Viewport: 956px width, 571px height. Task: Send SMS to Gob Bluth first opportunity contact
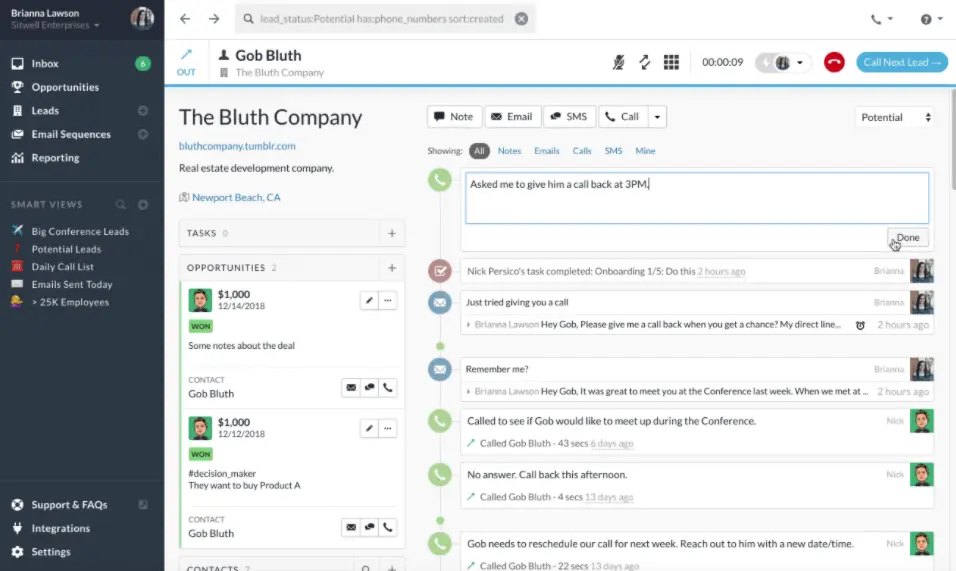pos(369,388)
